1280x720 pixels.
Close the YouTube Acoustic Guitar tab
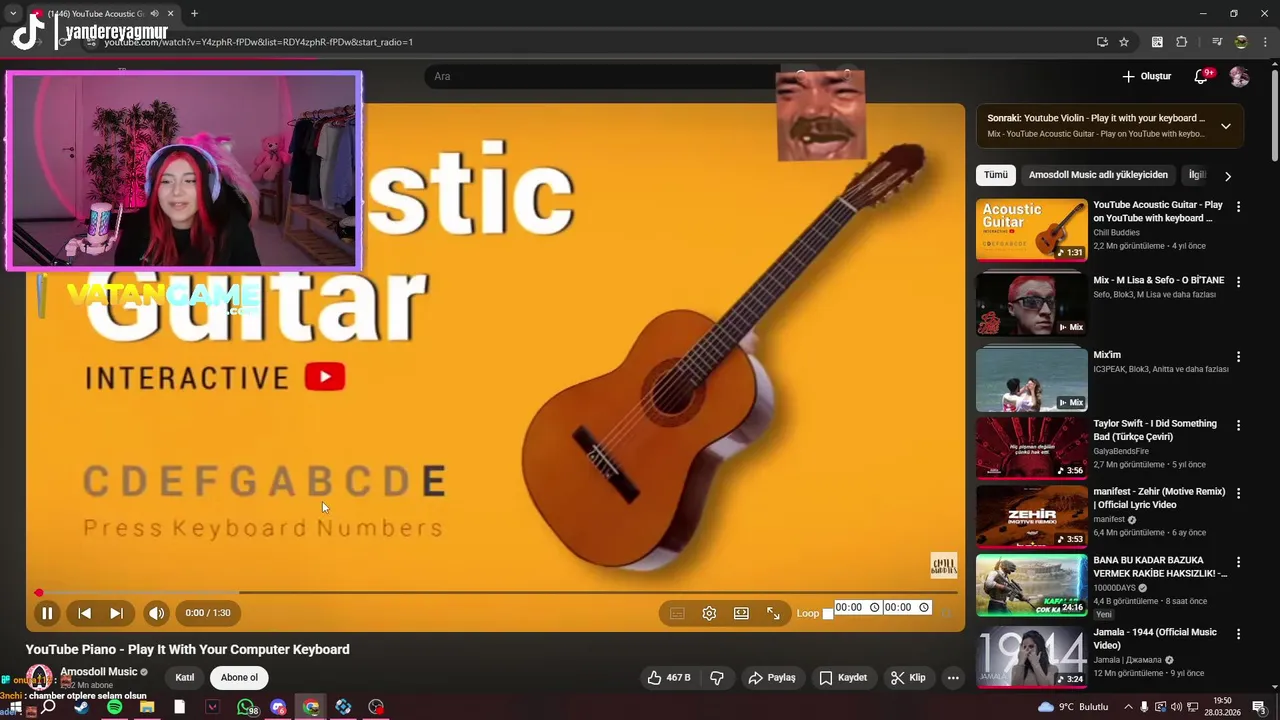[x=170, y=14]
